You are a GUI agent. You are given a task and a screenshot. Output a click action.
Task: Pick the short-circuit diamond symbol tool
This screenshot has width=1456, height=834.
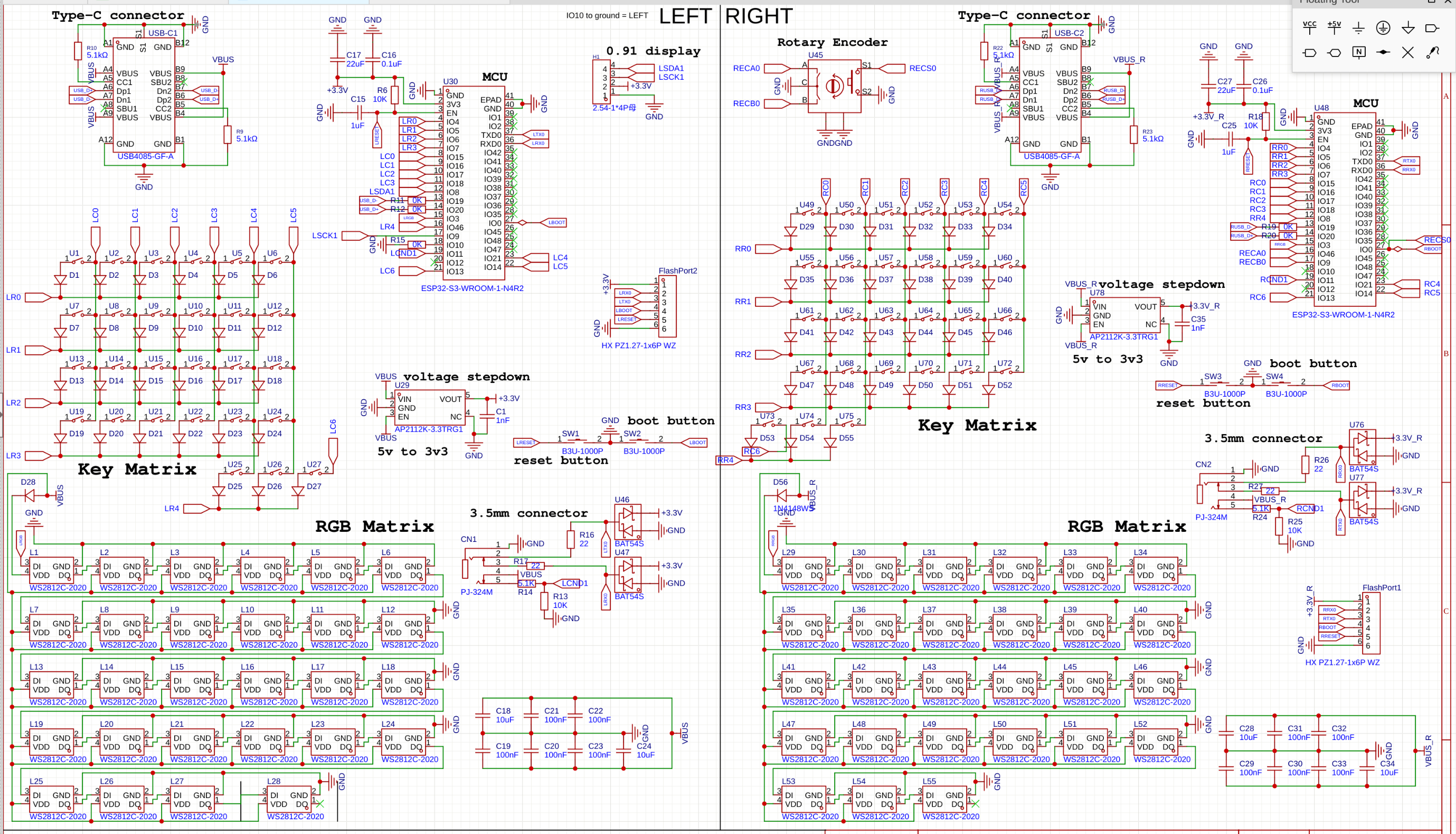coord(1383,53)
